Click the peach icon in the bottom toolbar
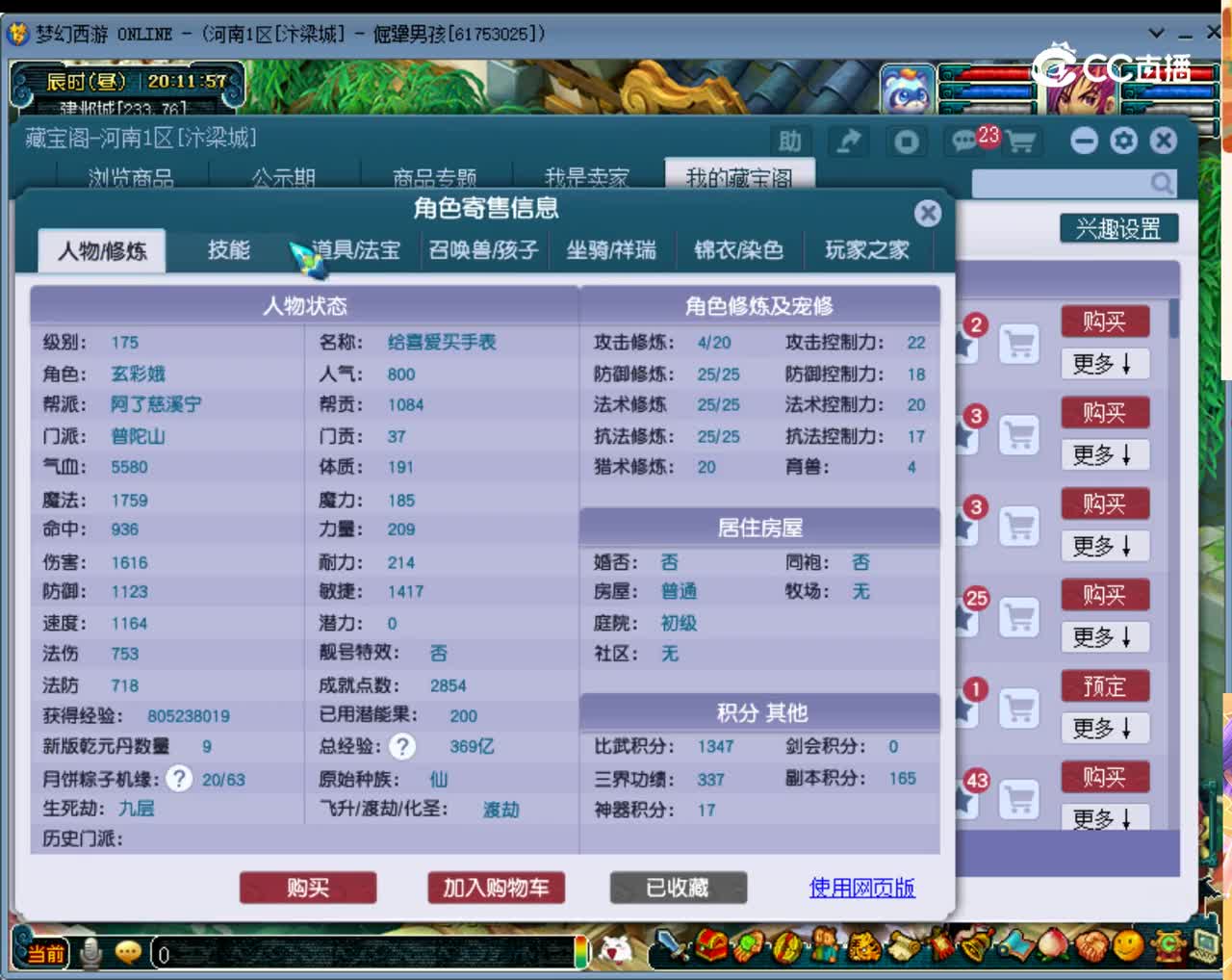1232x980 pixels. click(1054, 946)
